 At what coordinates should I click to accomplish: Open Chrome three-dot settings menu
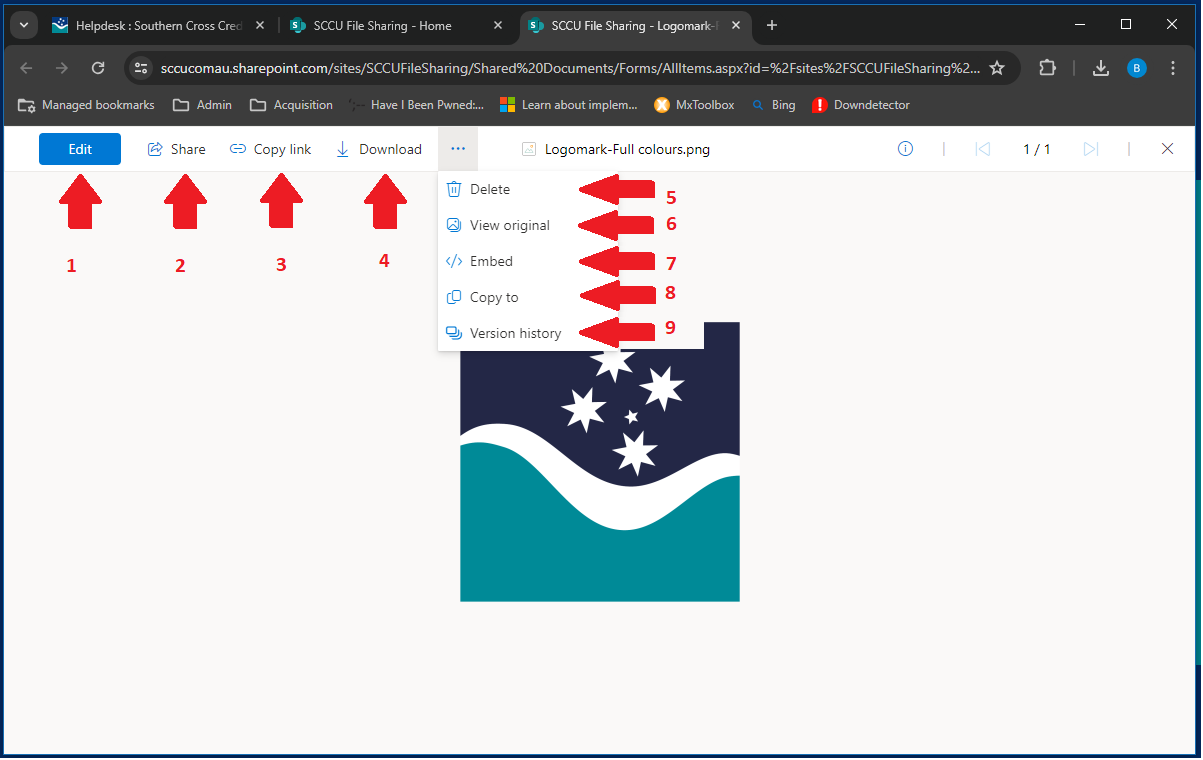1173,68
